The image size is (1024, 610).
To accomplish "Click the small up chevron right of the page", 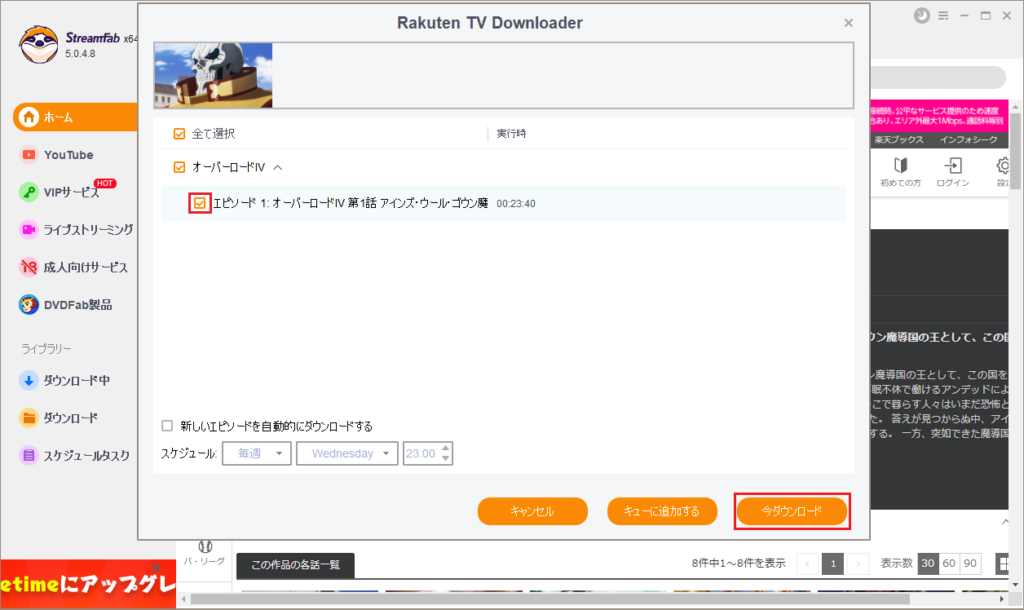I will coord(1005,521).
